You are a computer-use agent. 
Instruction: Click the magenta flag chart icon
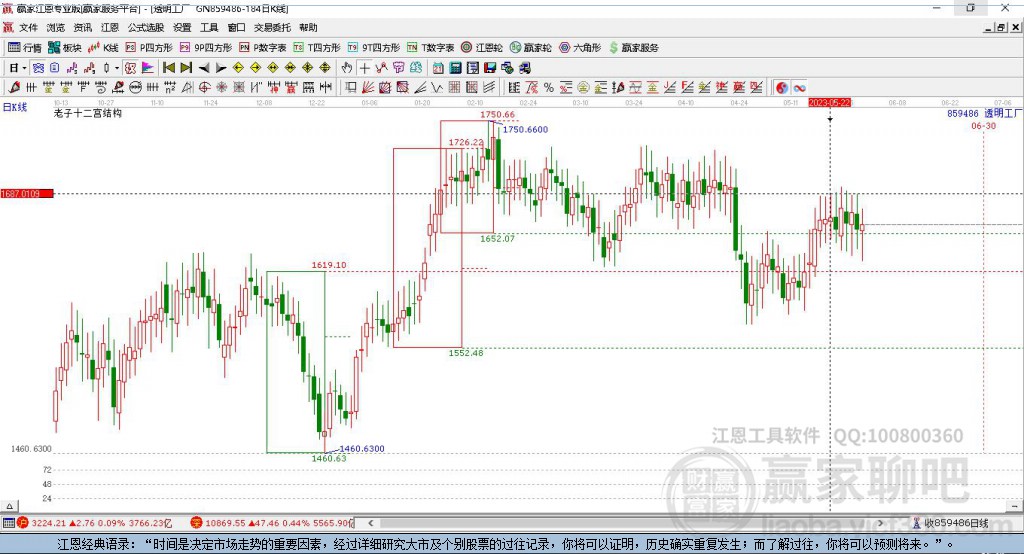pyautogui.click(x=148, y=68)
